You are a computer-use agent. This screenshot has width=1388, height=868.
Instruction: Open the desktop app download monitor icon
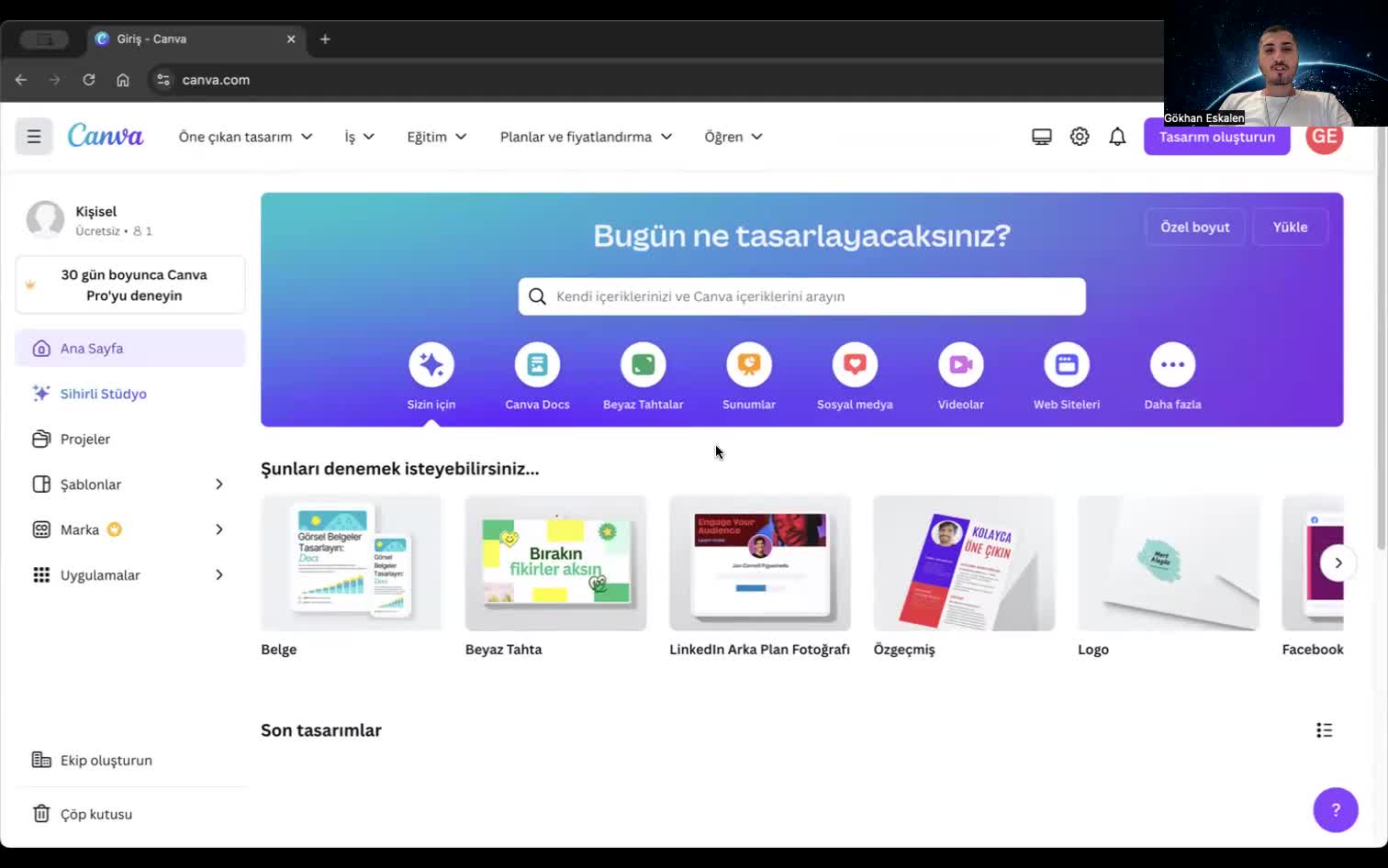click(1041, 137)
